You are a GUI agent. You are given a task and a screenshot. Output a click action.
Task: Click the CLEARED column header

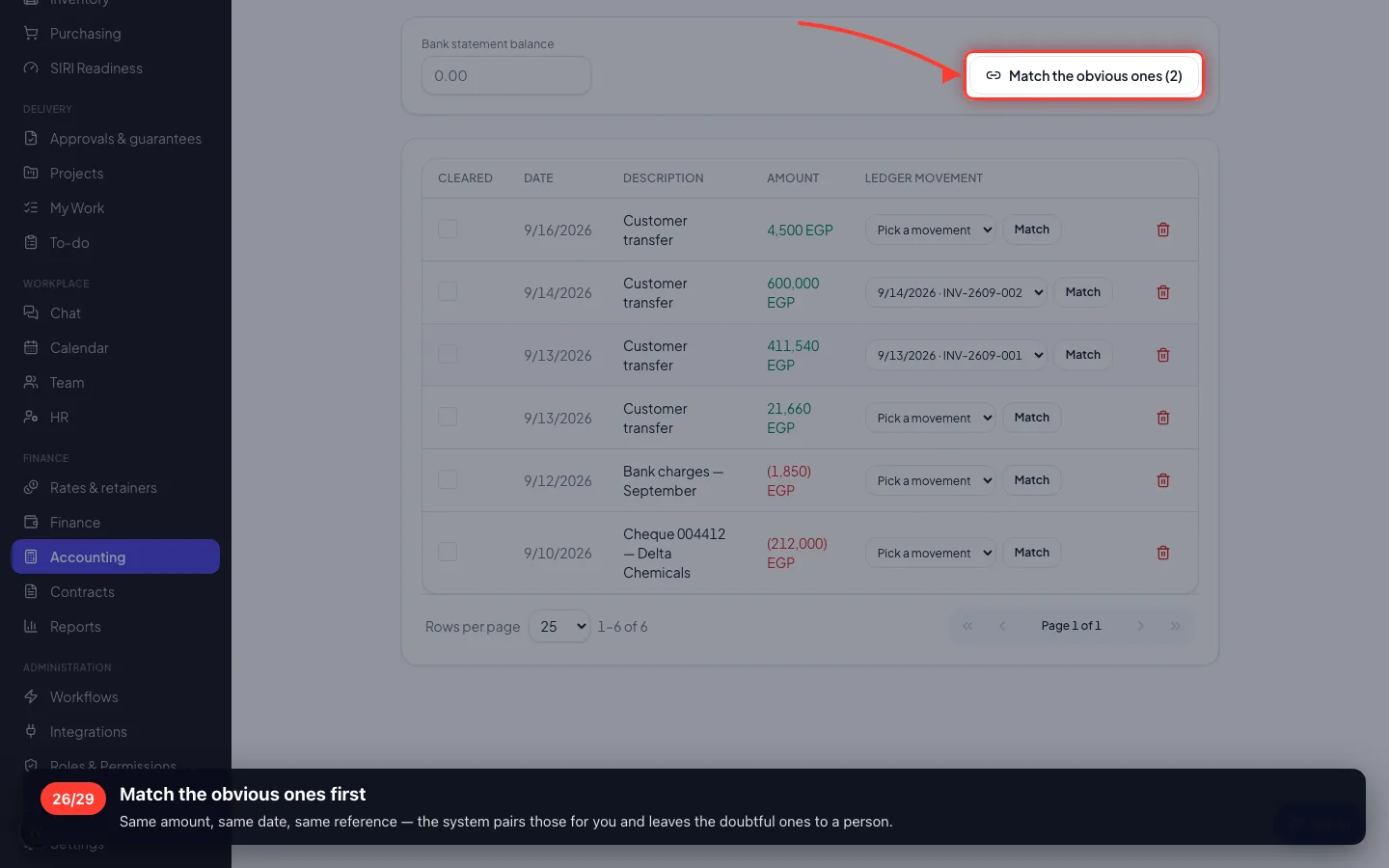(x=465, y=178)
